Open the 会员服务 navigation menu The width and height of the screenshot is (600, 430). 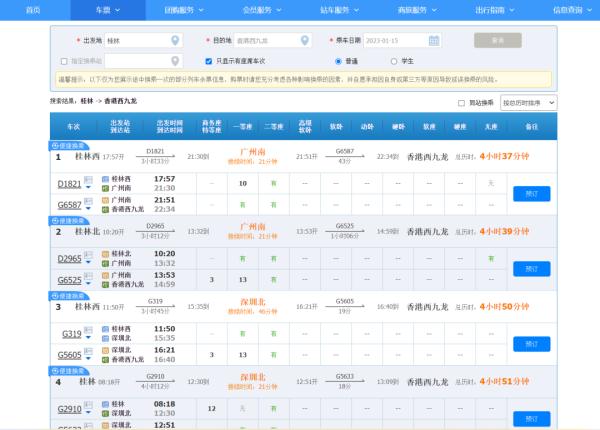coord(262,10)
